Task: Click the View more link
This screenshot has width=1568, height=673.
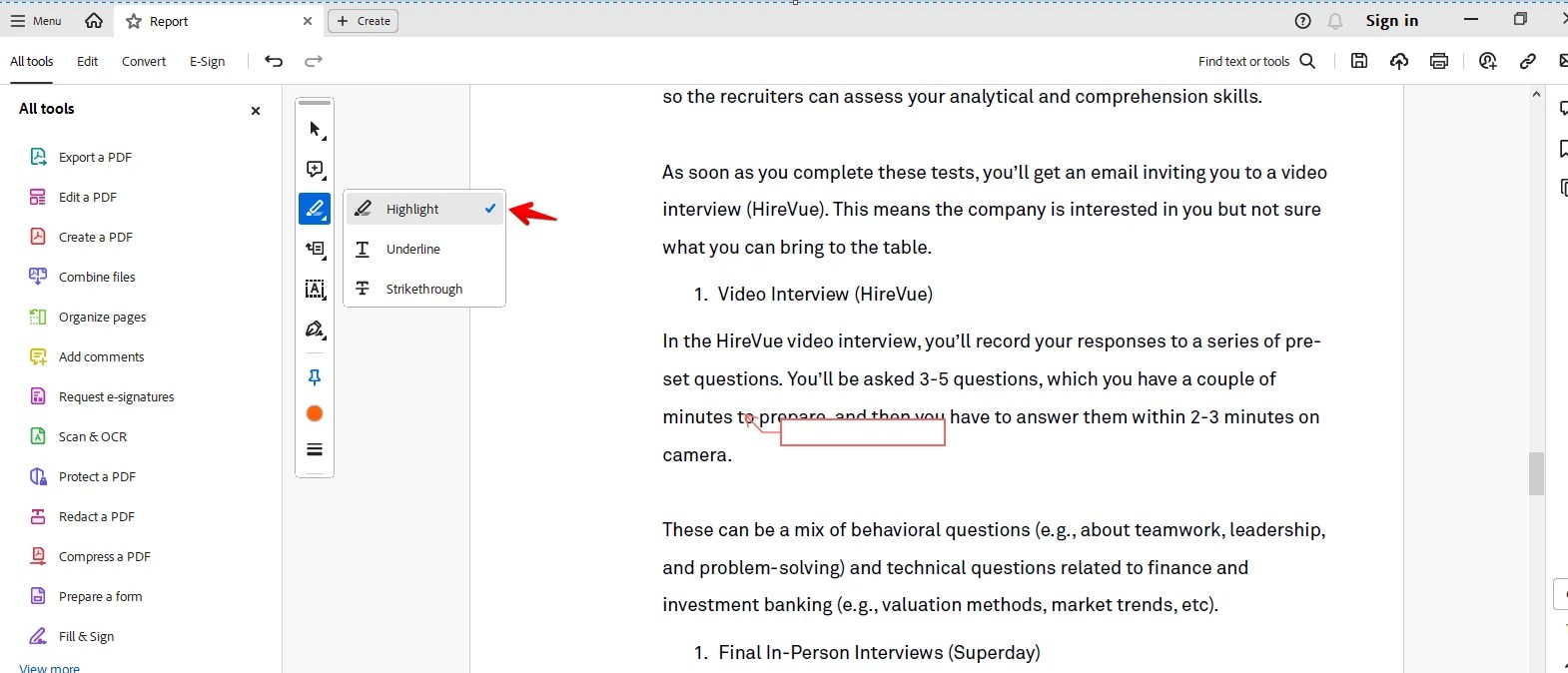Action: point(49,667)
